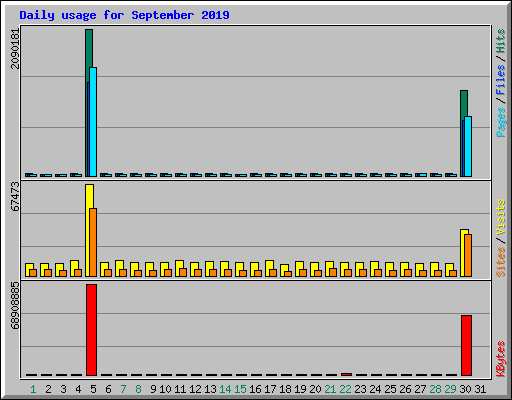Click day label 10 on x-axis

[x=165, y=389]
